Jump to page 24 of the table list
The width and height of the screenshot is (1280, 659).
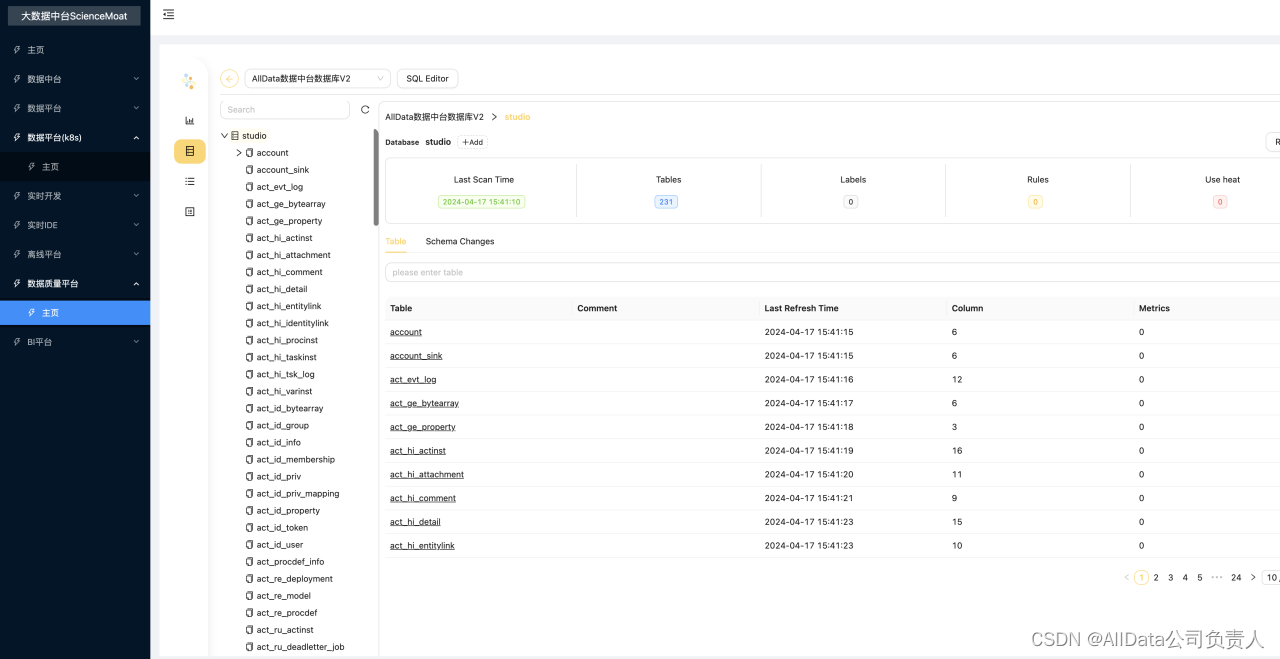(x=1236, y=577)
